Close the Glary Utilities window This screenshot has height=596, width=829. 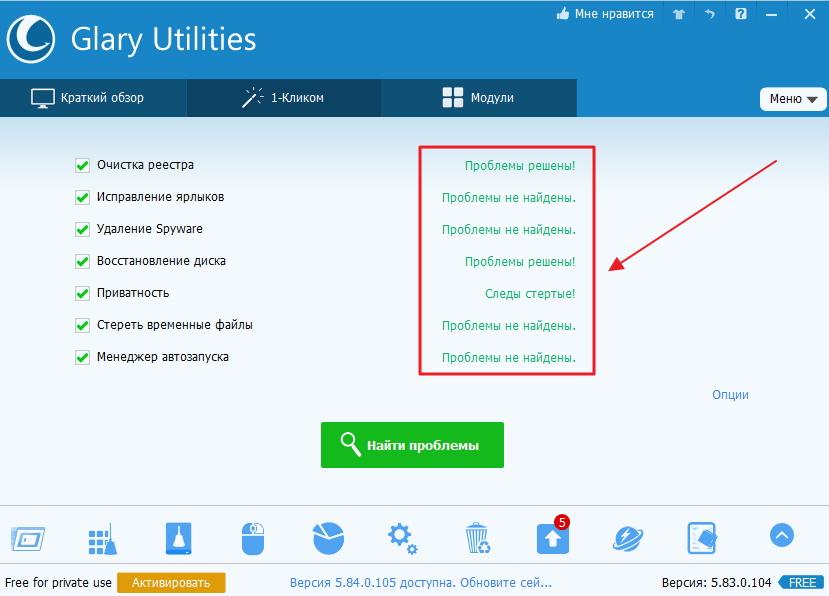pyautogui.click(x=809, y=14)
